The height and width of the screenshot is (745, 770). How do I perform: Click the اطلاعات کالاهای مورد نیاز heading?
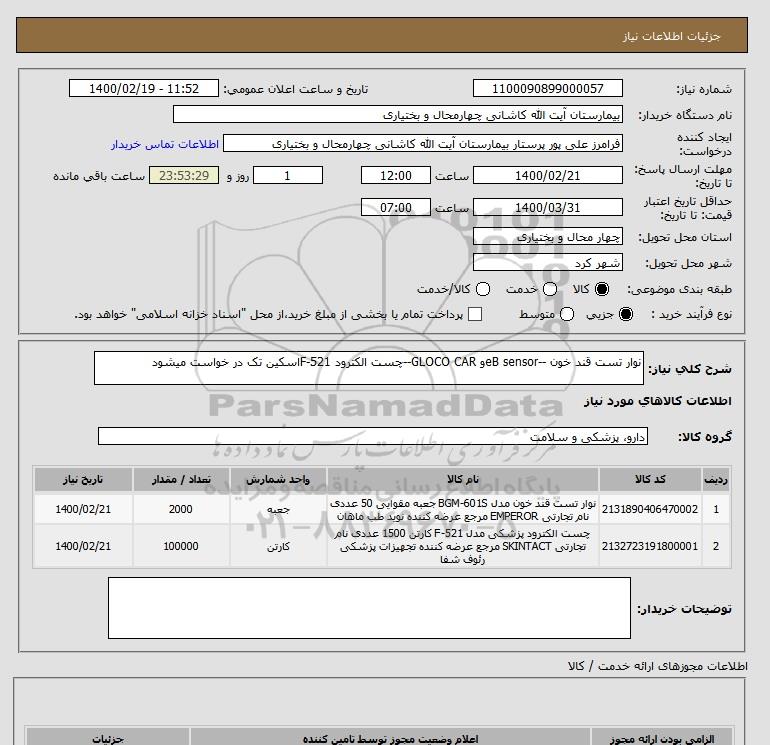(658, 401)
